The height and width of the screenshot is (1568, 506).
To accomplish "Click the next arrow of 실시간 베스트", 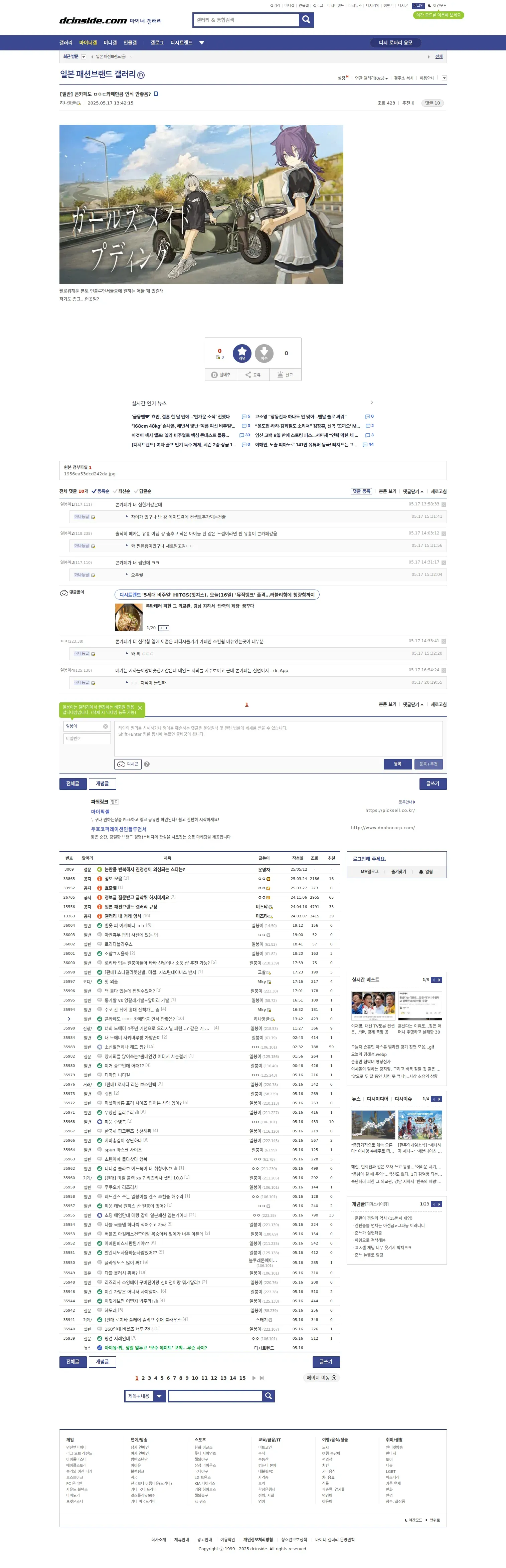I will [x=440, y=980].
